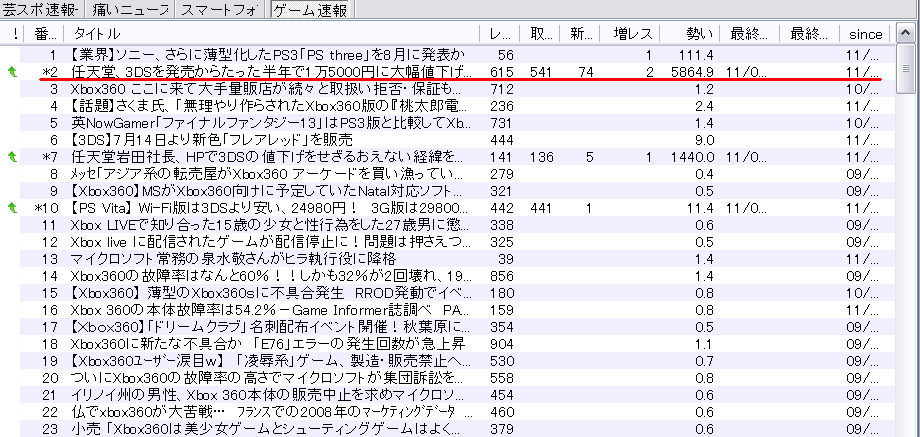This screenshot has width=920, height=437.
Task: Click fetched count 441 on thread 10
Action: [x=540, y=208]
